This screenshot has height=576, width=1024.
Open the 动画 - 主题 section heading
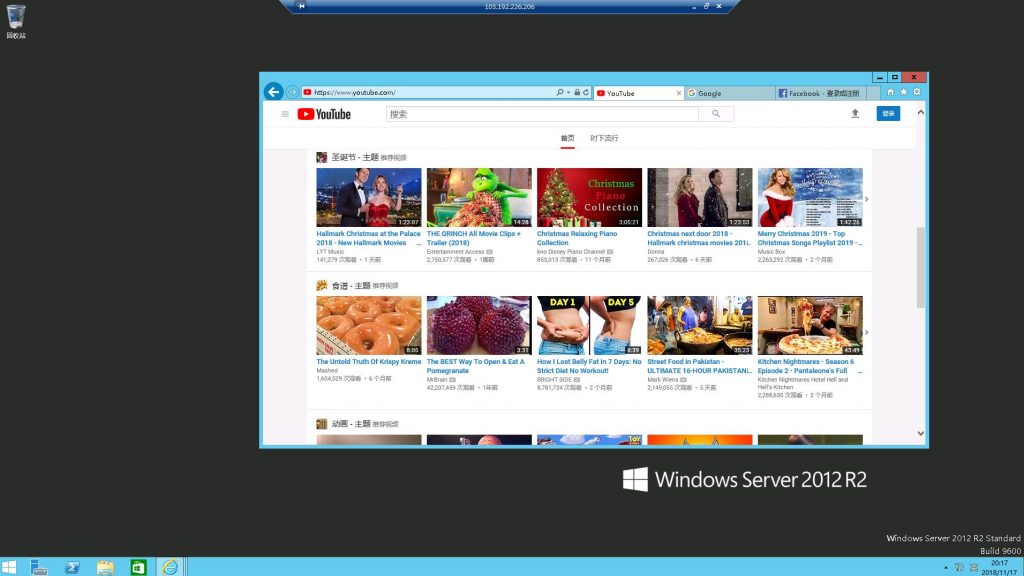pos(351,424)
